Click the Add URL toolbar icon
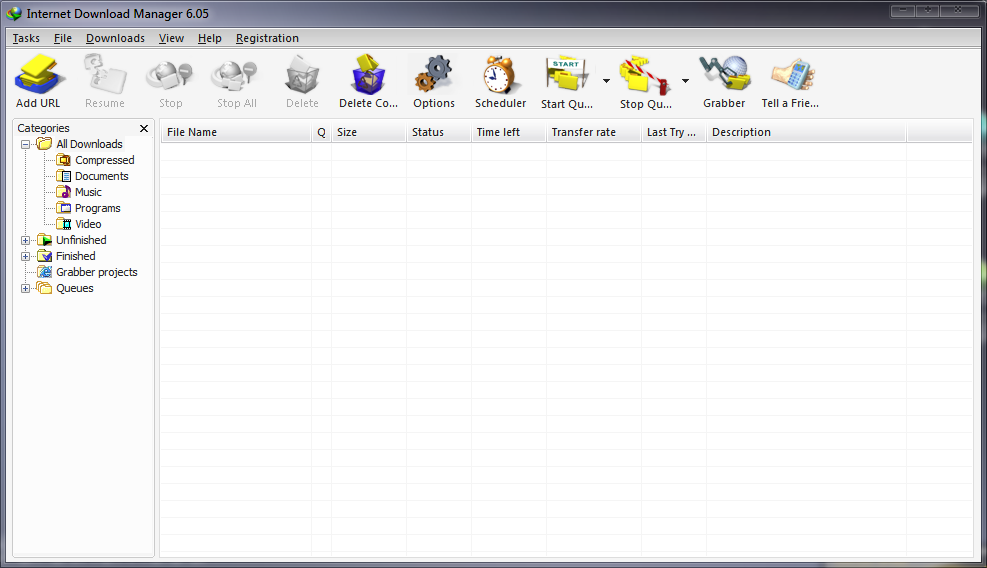This screenshot has width=987, height=568. pyautogui.click(x=39, y=74)
